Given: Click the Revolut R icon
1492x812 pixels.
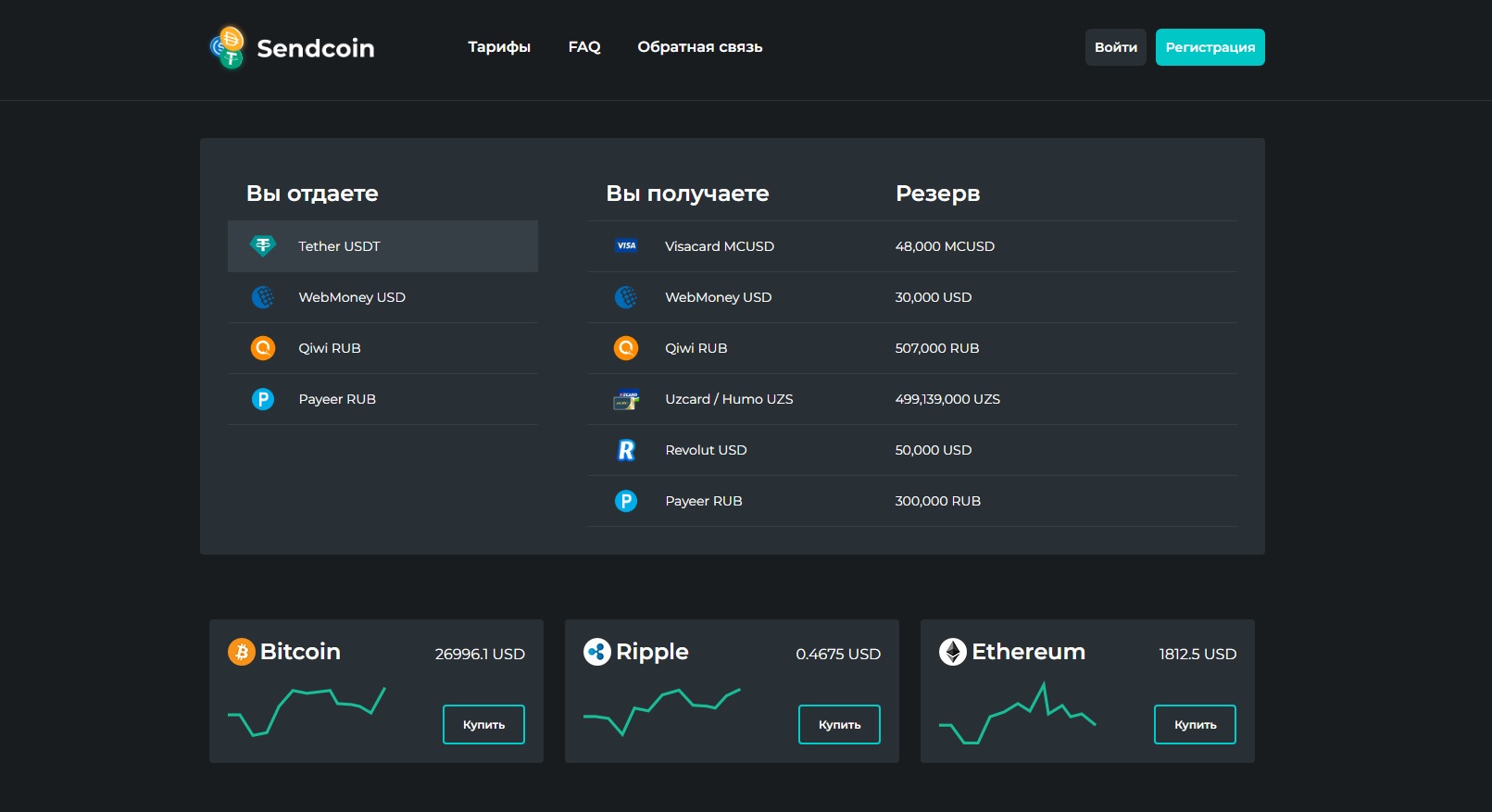Looking at the screenshot, I should (626, 450).
